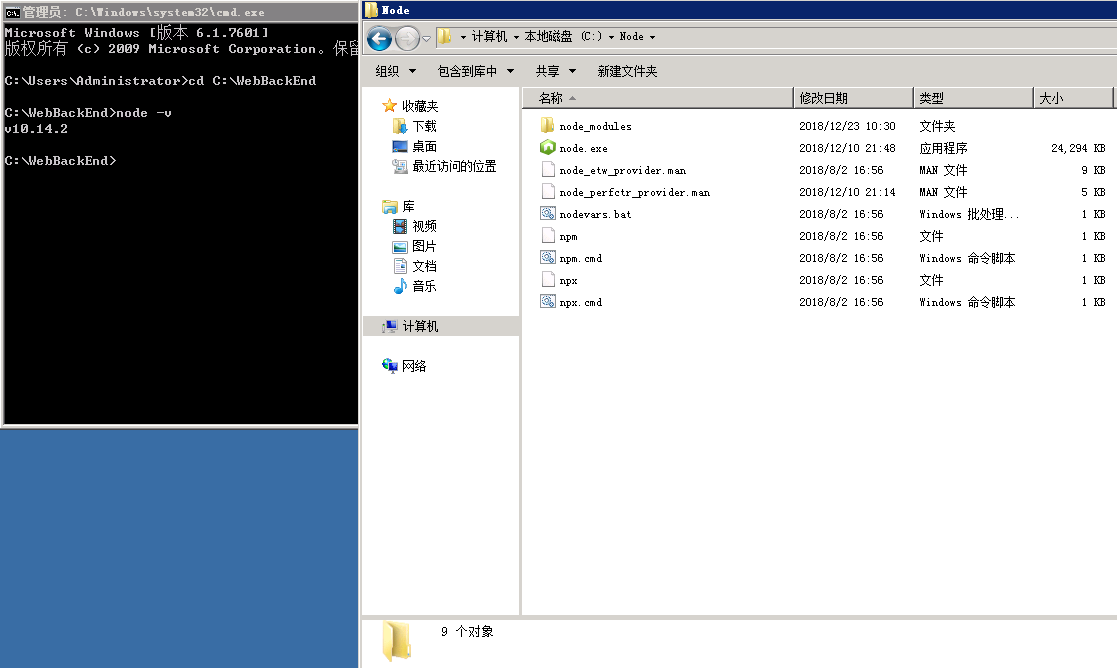Sort by the 名称 column header
This screenshot has height=668, width=1117.
coord(658,98)
